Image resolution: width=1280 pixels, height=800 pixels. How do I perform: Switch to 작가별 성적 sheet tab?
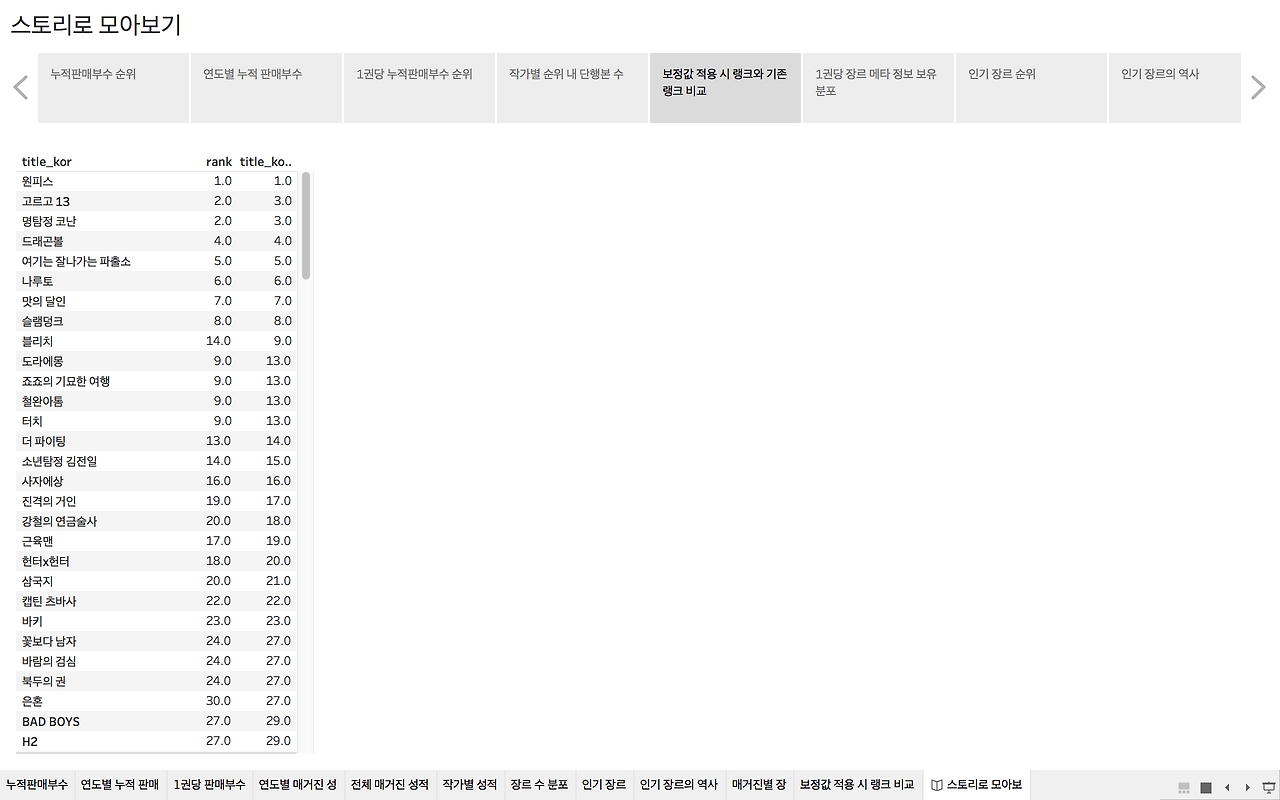470,785
